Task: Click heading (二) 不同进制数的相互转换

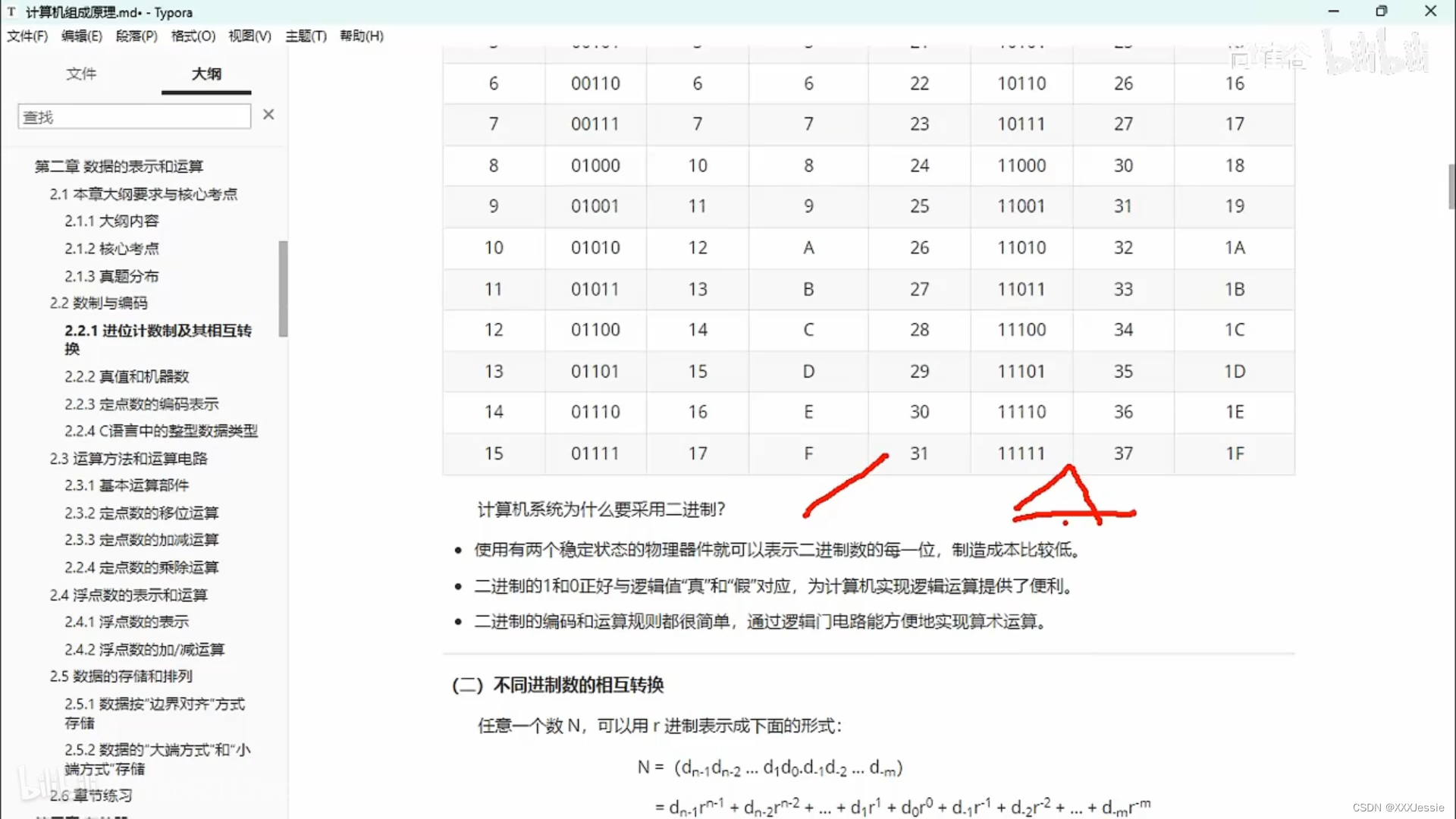Action: click(557, 685)
